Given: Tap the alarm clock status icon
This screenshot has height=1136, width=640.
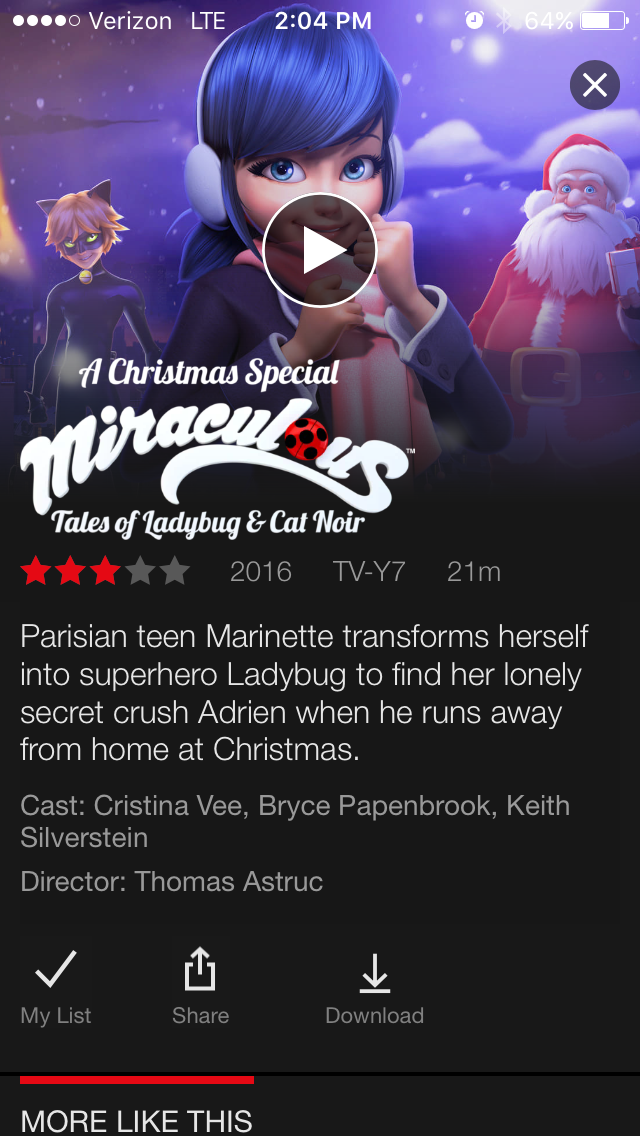Looking at the screenshot, I should pyautogui.click(x=474, y=21).
